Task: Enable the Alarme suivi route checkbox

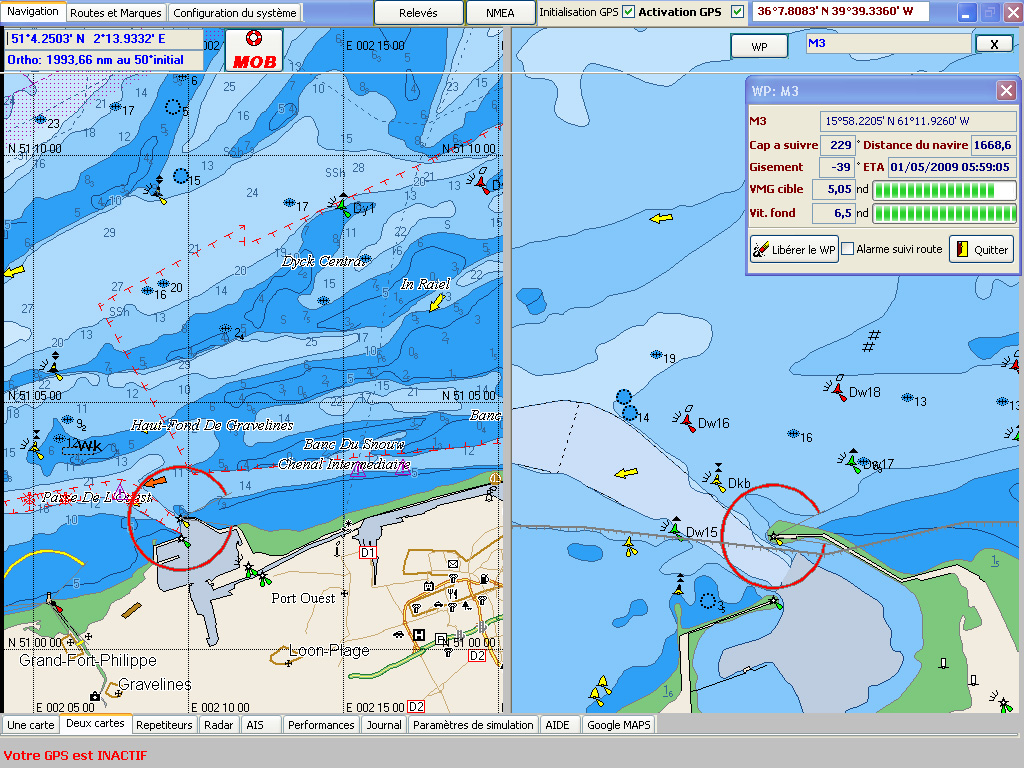Action: pyautogui.click(x=848, y=249)
